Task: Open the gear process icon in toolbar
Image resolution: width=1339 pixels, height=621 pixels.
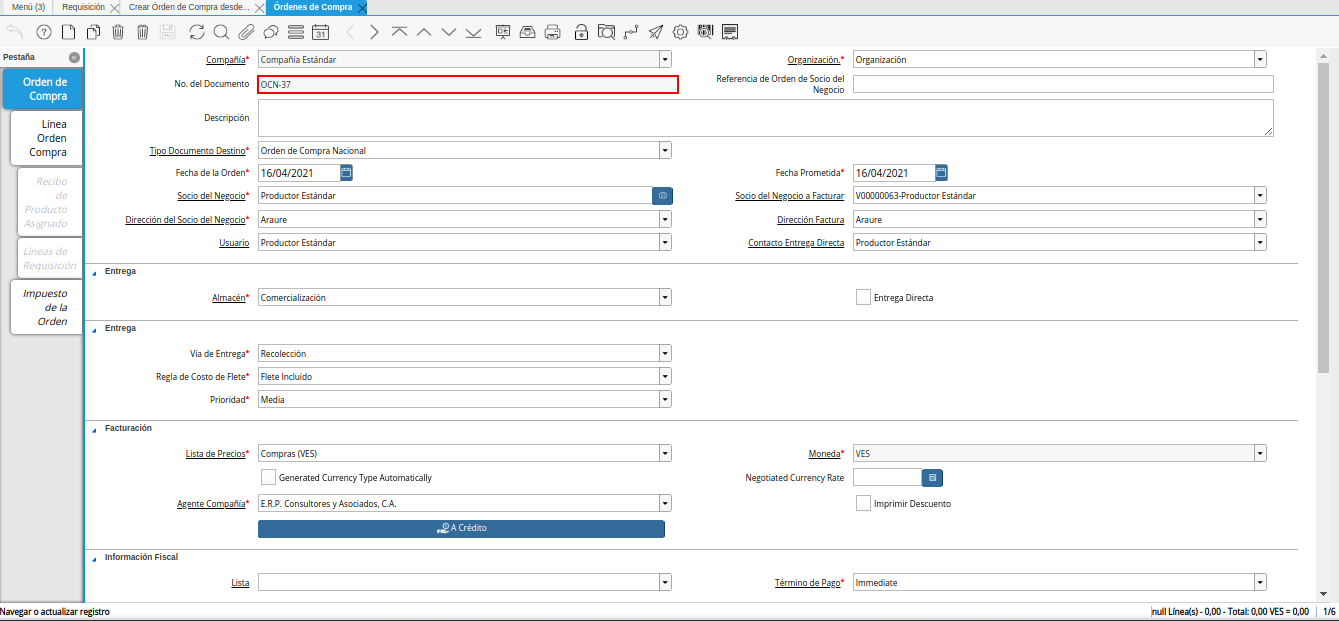Action: (x=680, y=32)
